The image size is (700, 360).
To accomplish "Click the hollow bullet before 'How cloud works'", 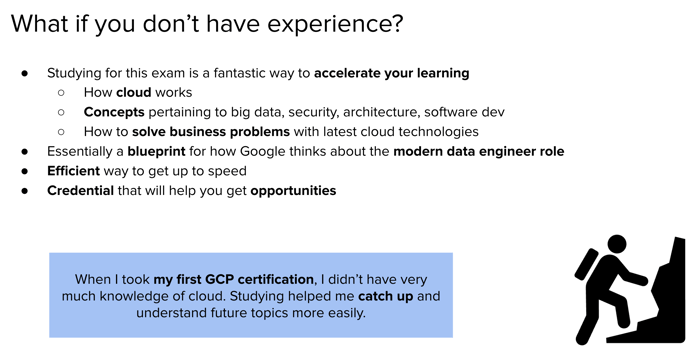I will click(61, 92).
